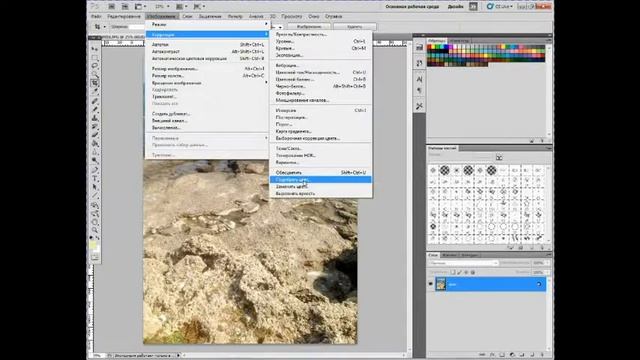Select the Pen tool

pos(95,170)
